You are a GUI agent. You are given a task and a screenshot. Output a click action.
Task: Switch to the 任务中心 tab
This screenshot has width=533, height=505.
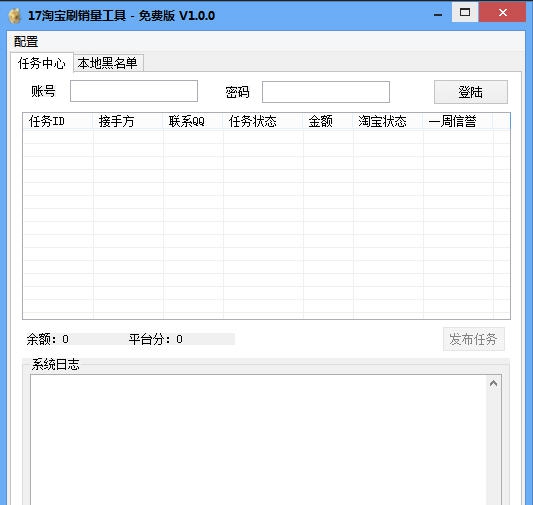[42, 63]
